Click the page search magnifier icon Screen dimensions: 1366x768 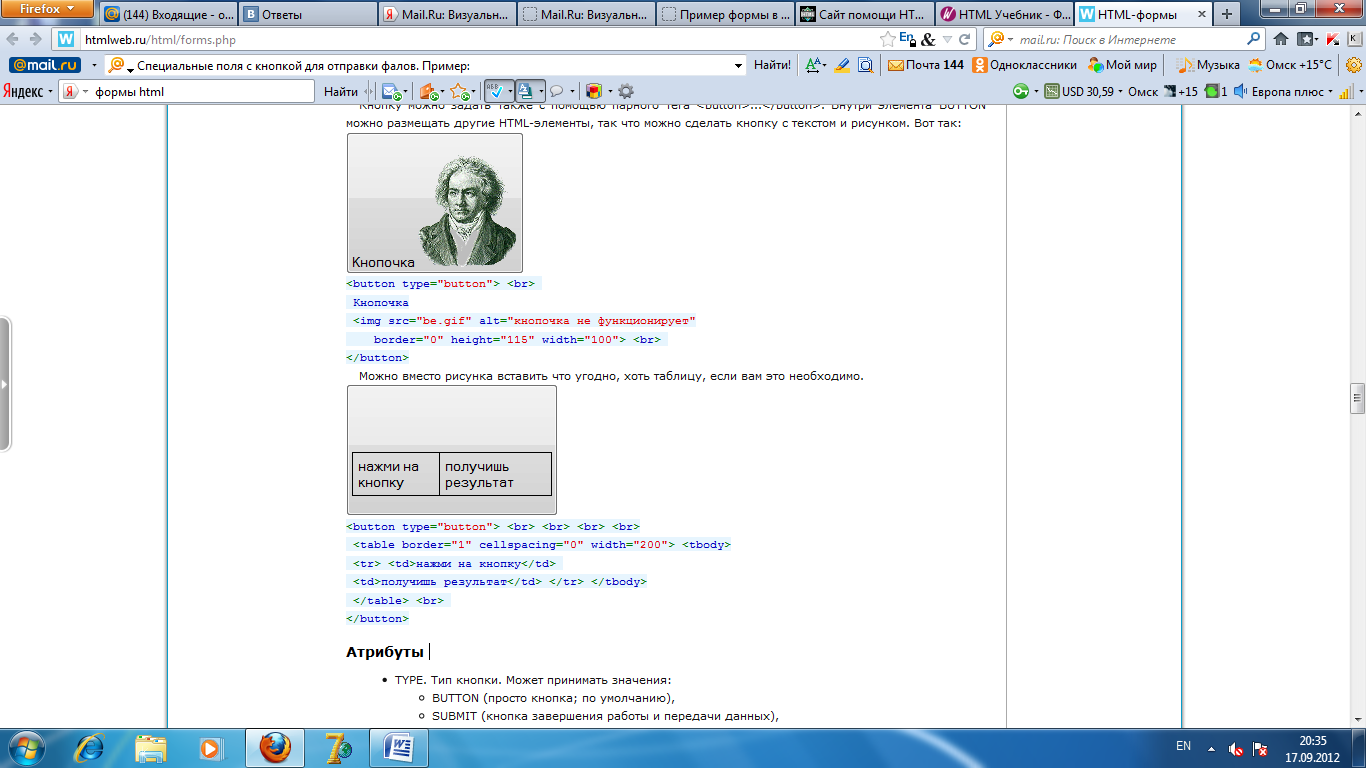pos(865,65)
